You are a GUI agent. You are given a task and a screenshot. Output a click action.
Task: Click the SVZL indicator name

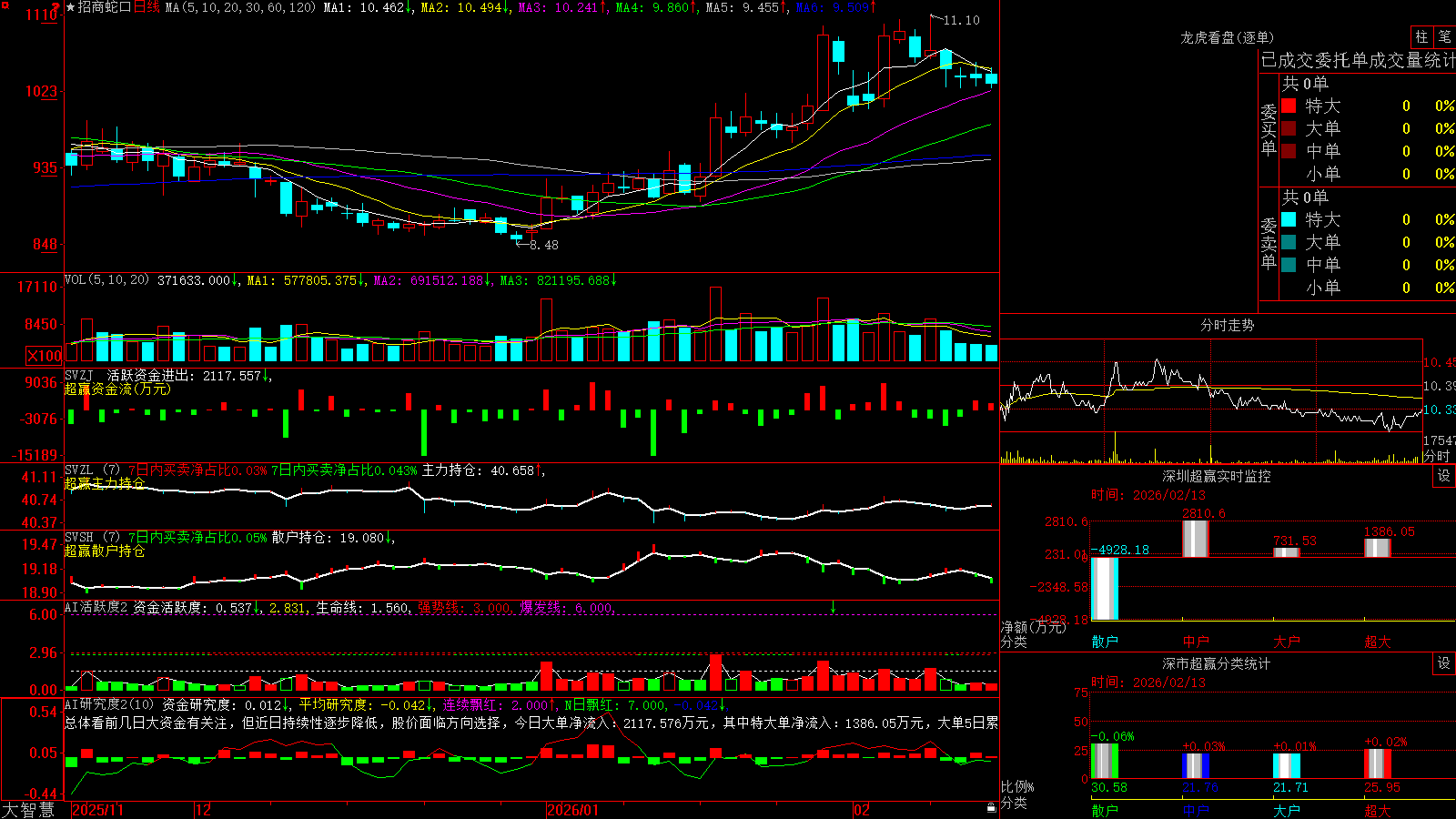(79, 470)
